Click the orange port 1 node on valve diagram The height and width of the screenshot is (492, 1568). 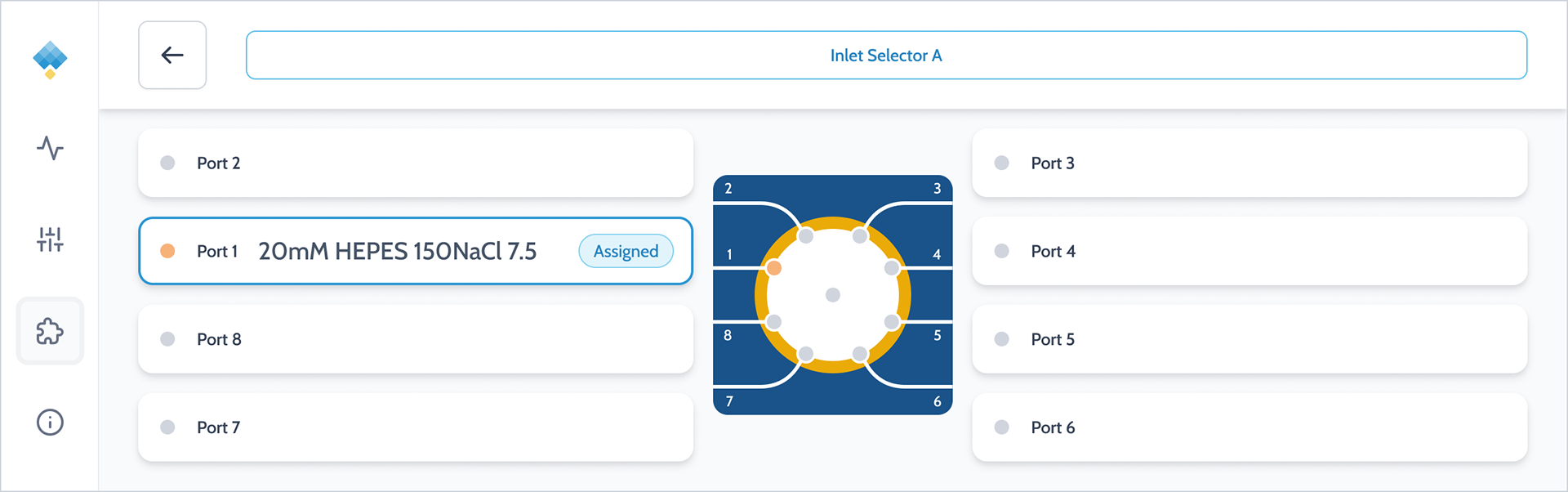pos(774,268)
